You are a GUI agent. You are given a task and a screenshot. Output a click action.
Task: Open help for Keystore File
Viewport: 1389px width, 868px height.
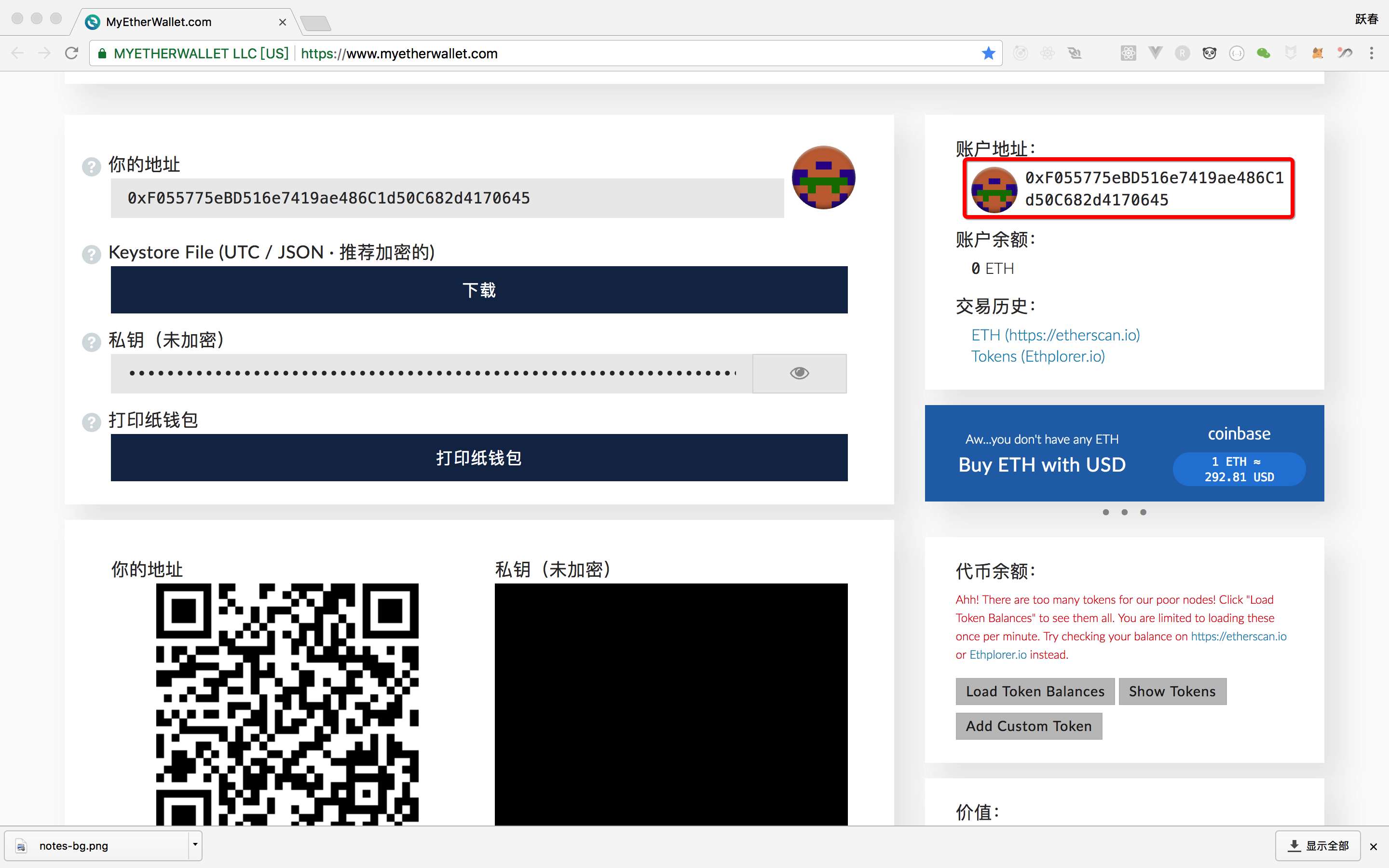click(x=91, y=254)
